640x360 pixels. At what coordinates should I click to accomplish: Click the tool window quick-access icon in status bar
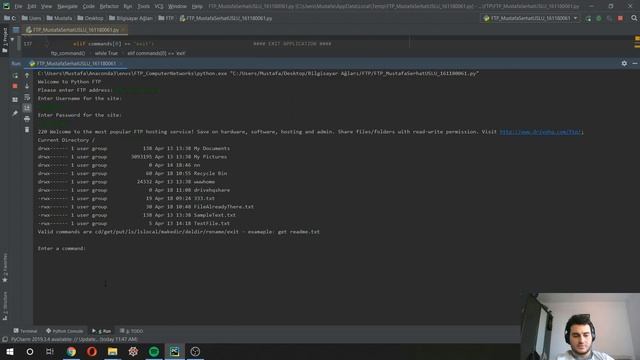click(x=5, y=339)
